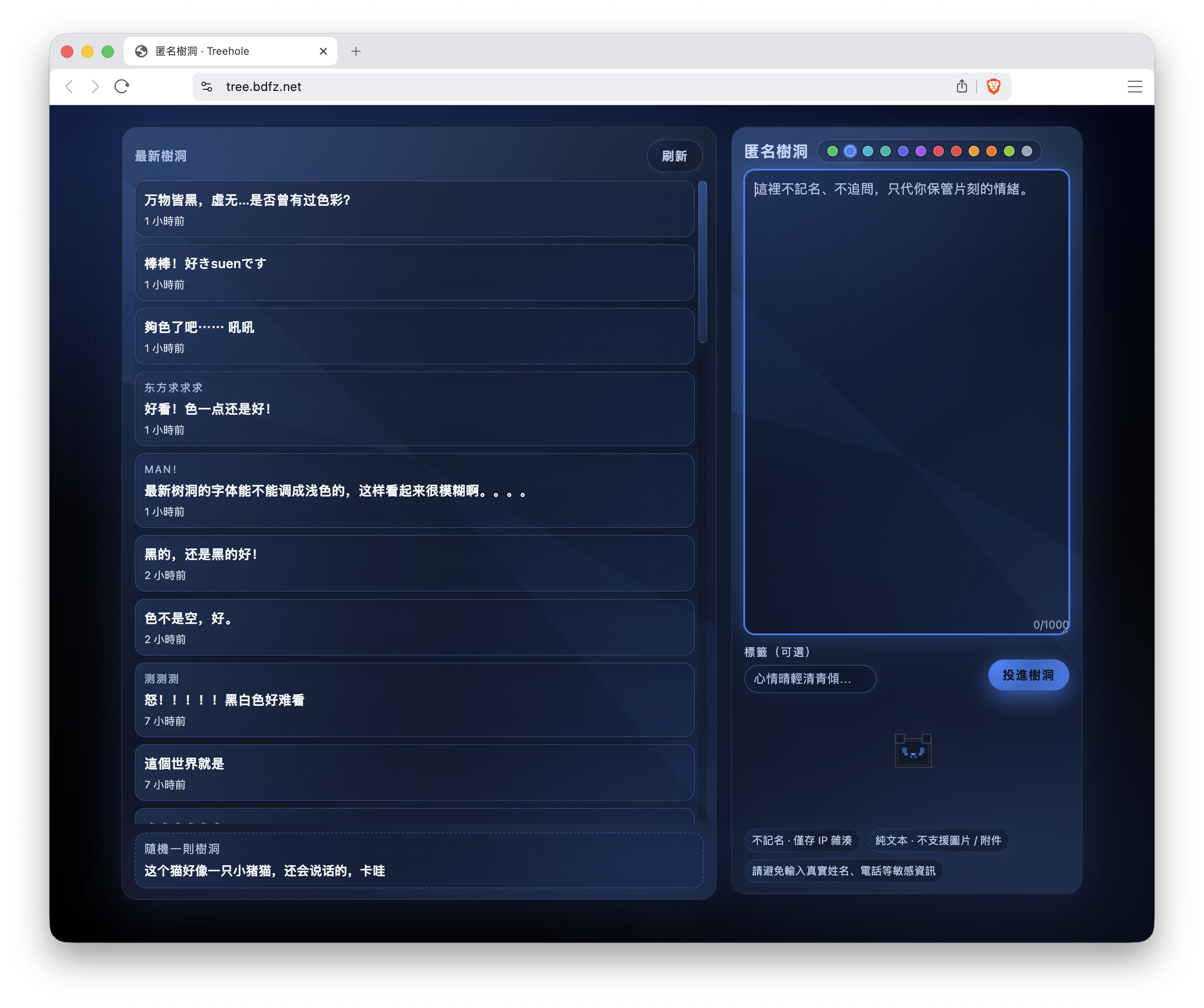Click the share icon in address bar

[x=962, y=86]
